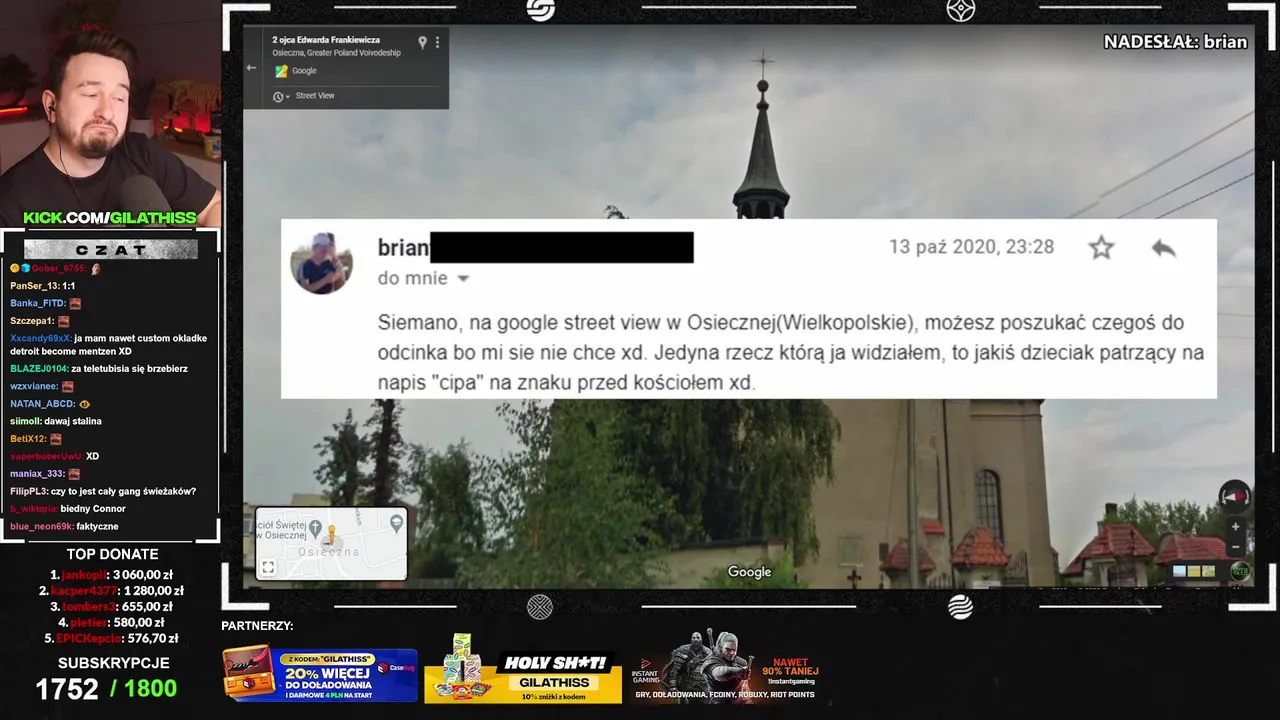
Task: Click top donor 'EPICKepcio' entry
Action: tap(111, 638)
